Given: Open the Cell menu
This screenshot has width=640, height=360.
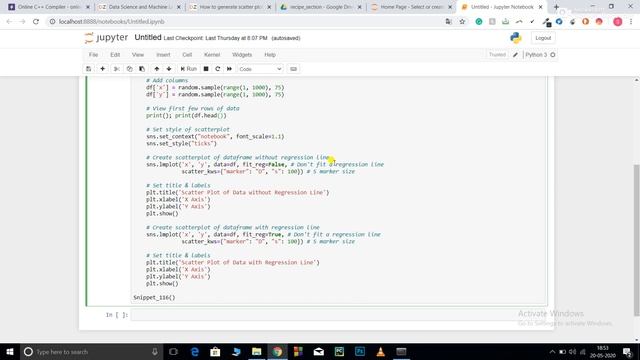Looking at the screenshot, I should tap(187, 55).
